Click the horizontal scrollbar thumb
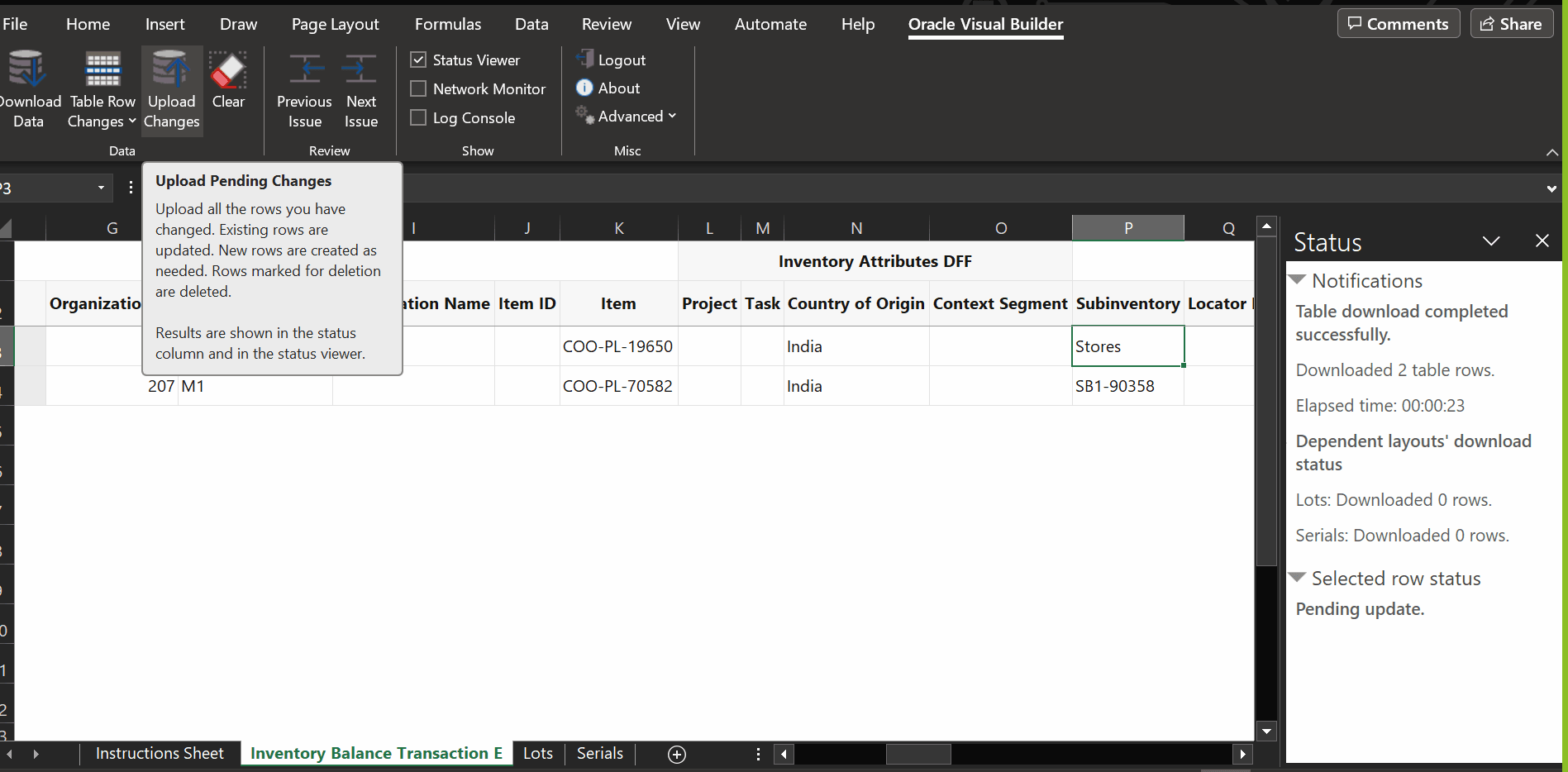Image resolution: width=1568 pixels, height=772 pixels. [x=918, y=754]
